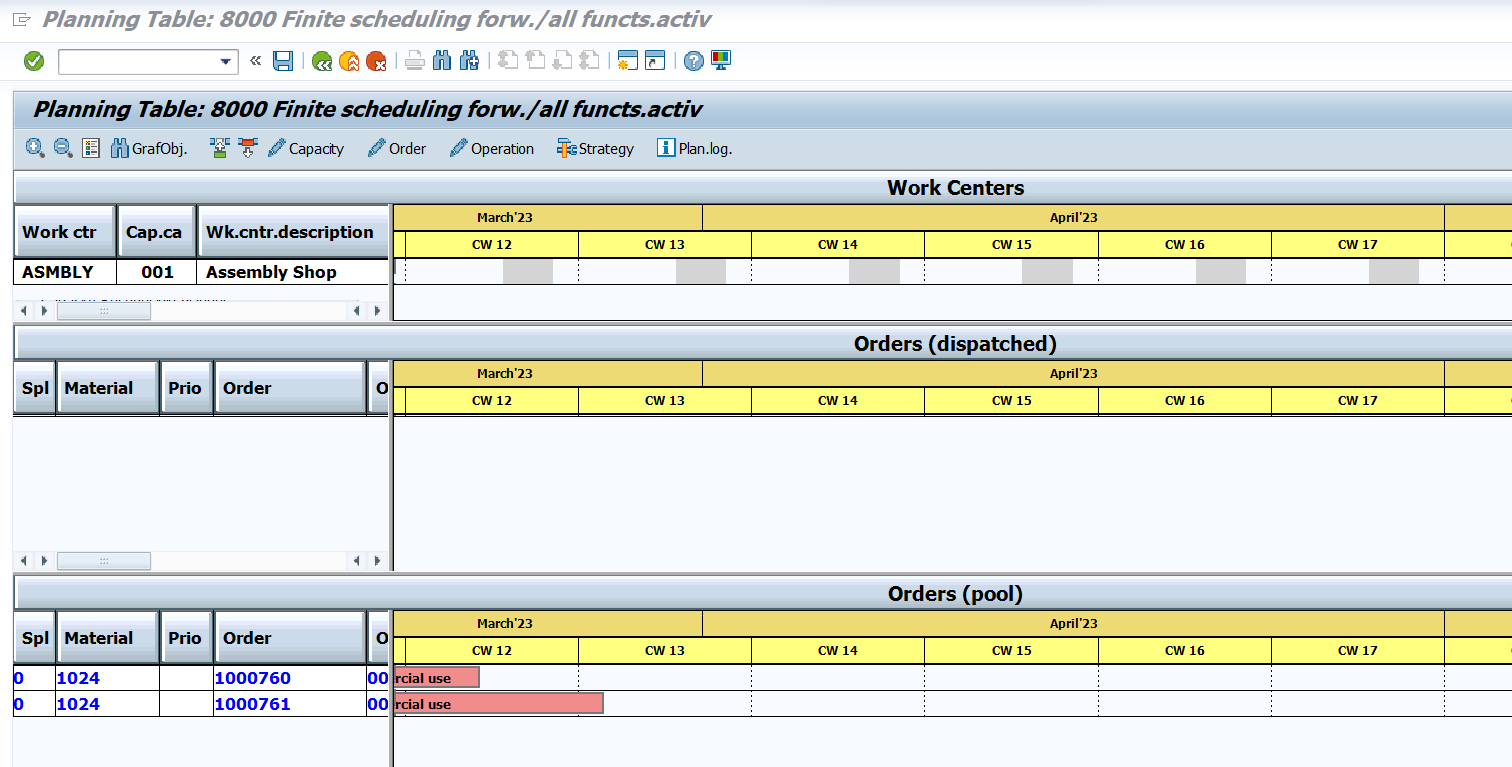1512x767 pixels.
Task: Select the red order bar for 1000761
Action: pyautogui.click(x=497, y=703)
